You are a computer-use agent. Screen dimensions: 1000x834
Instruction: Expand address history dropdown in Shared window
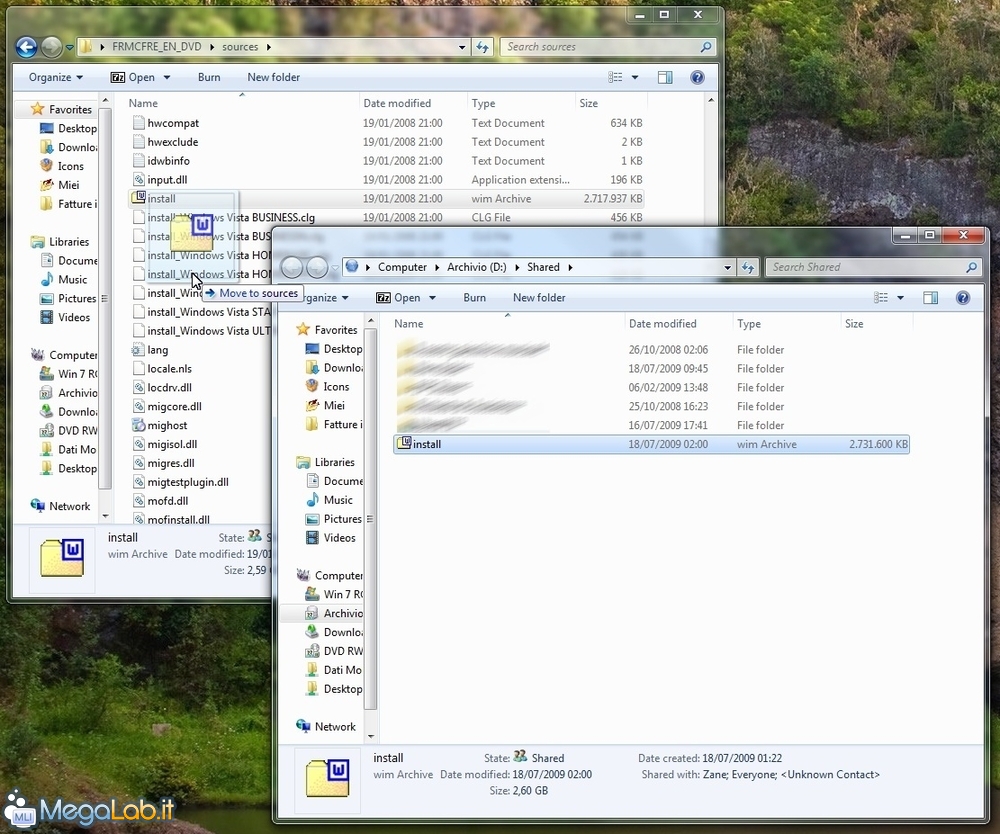tap(728, 267)
